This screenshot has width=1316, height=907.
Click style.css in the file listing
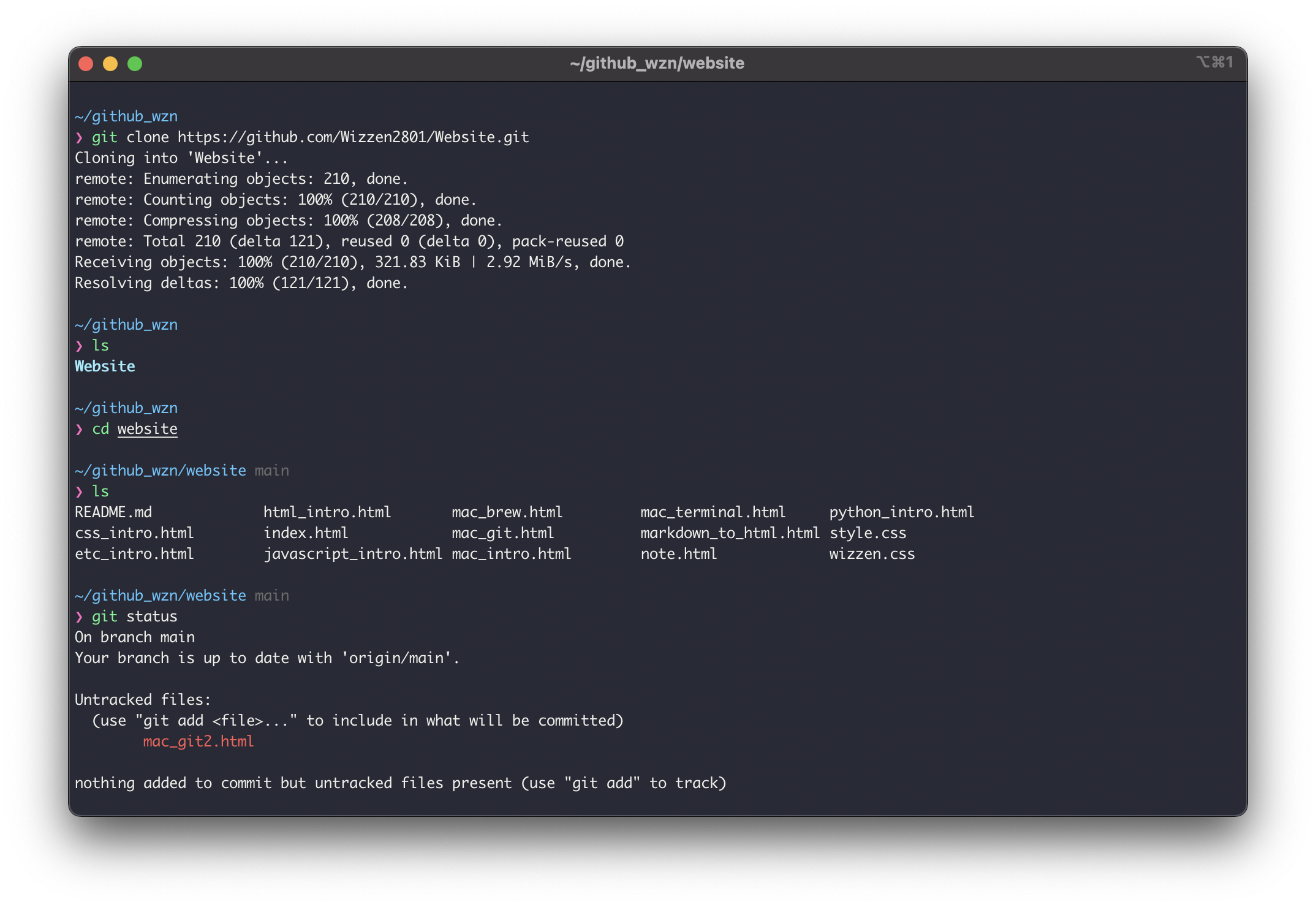click(x=868, y=533)
